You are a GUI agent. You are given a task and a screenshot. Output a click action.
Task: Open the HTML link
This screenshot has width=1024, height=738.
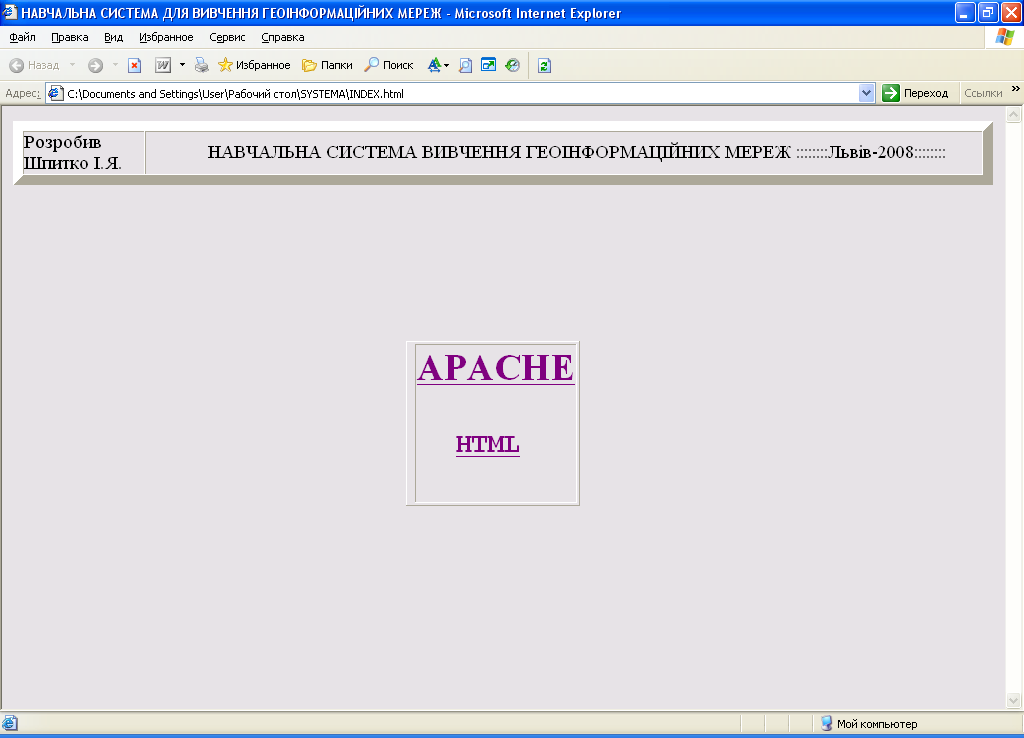point(488,444)
